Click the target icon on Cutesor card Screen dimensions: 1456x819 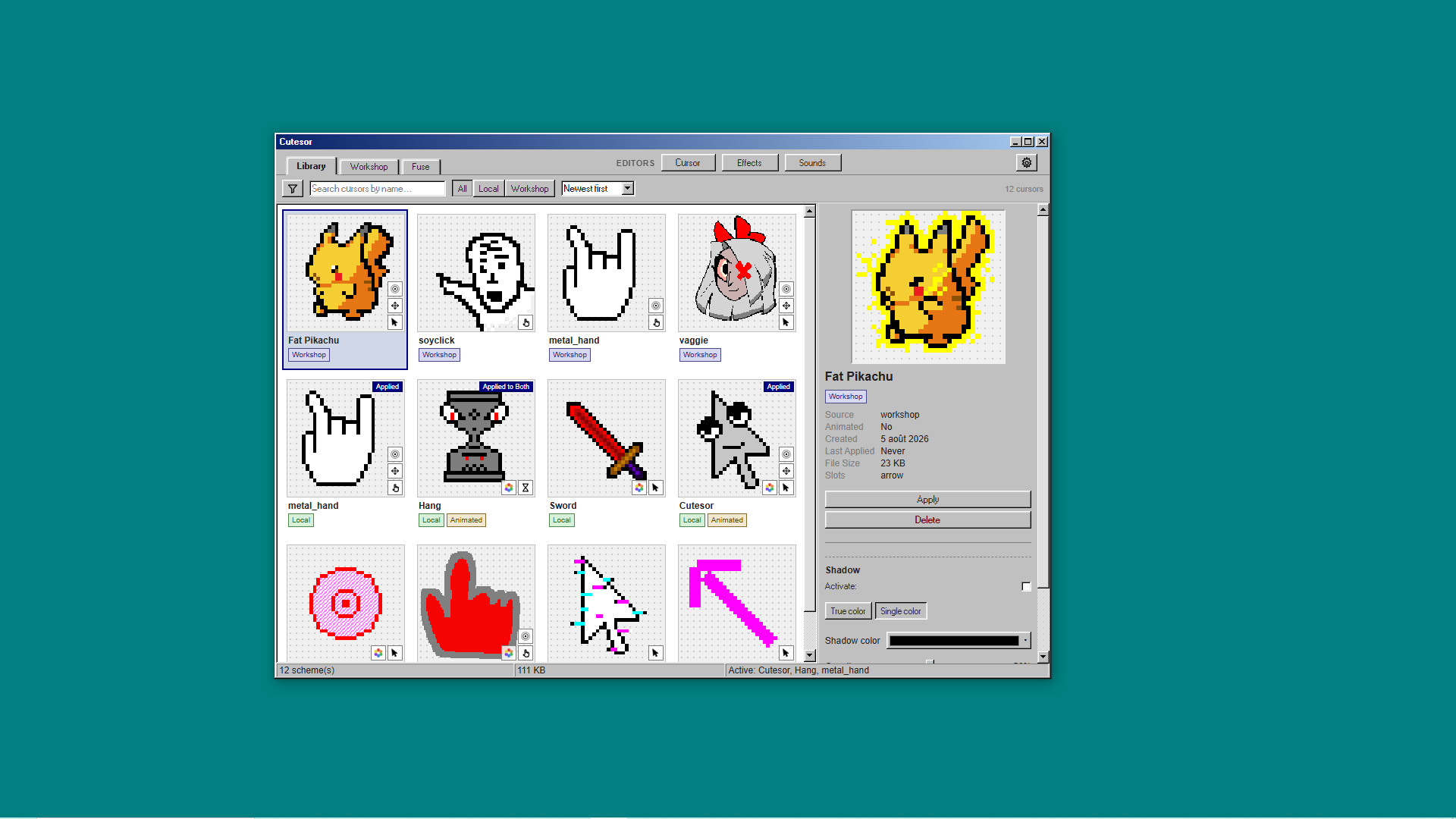(786, 454)
